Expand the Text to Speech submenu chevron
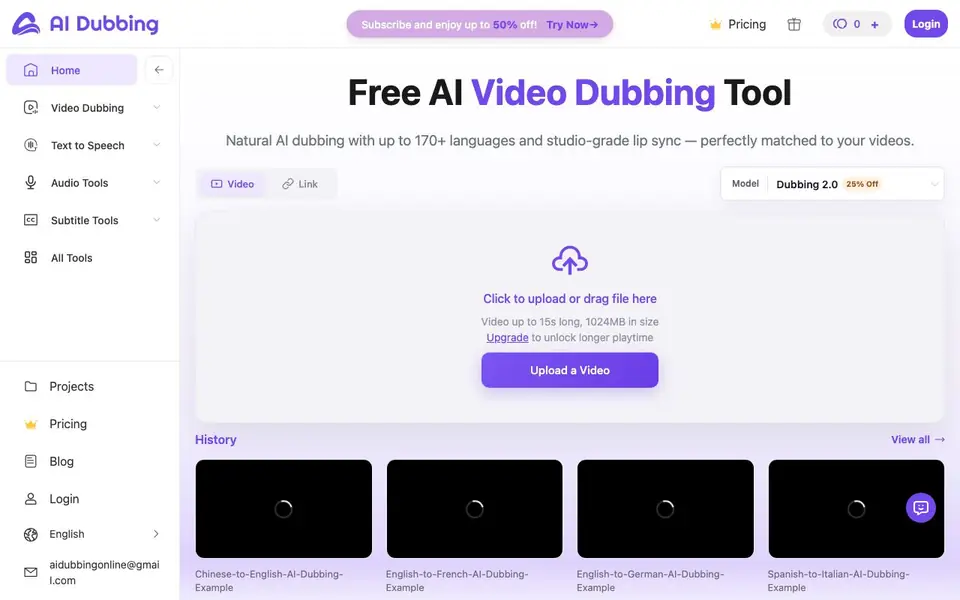Screen dimensions: 960x600 (157, 144)
